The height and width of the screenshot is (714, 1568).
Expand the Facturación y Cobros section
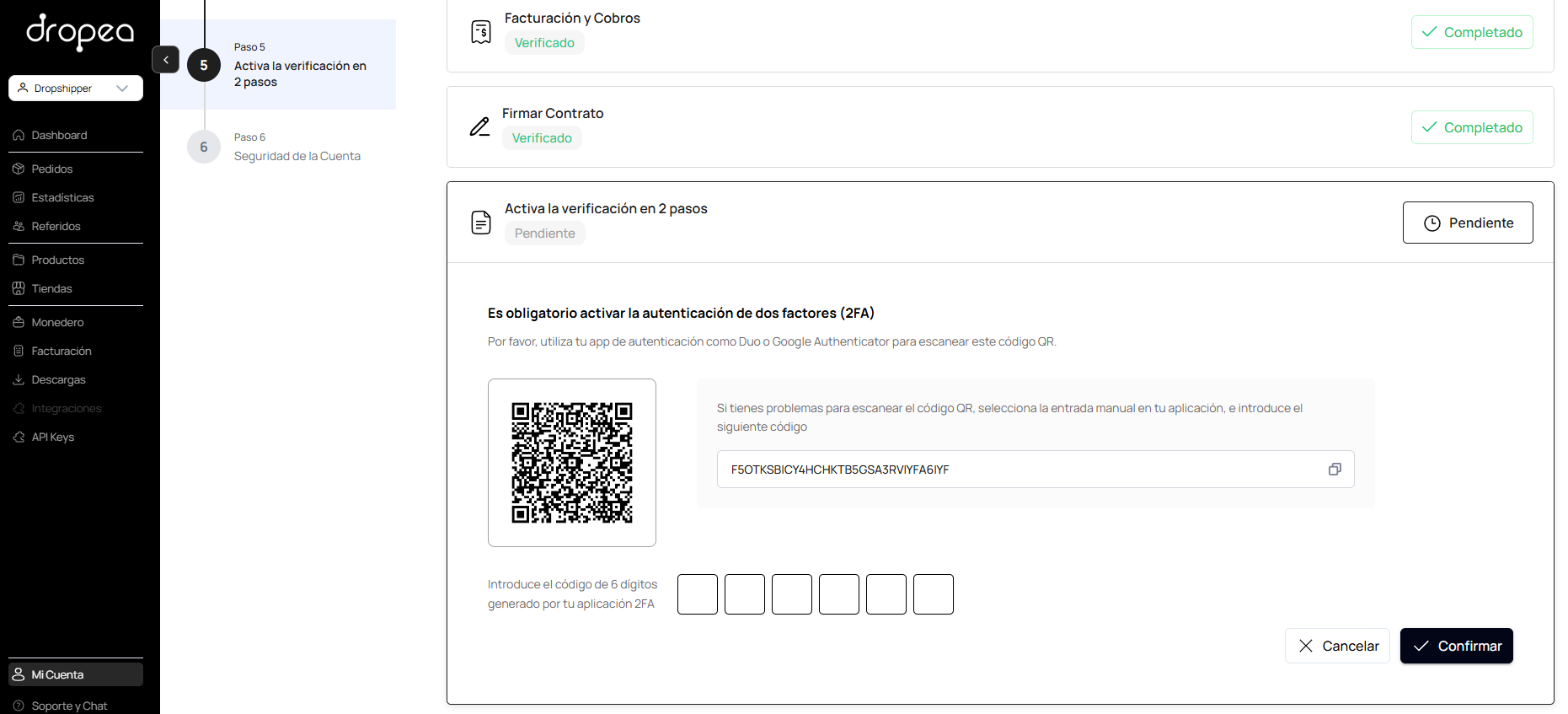(x=1000, y=32)
